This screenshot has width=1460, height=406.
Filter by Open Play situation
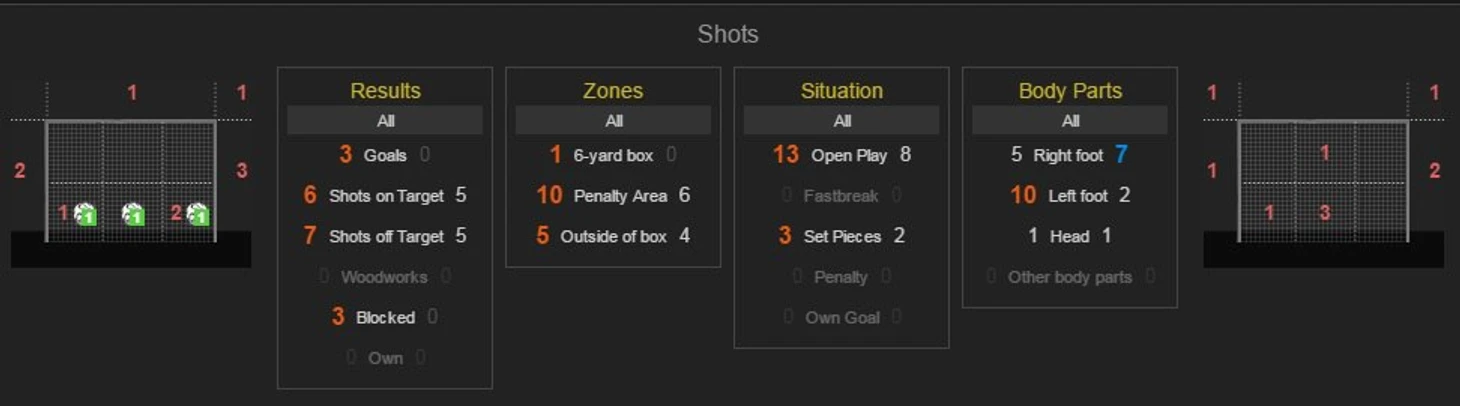pos(849,155)
